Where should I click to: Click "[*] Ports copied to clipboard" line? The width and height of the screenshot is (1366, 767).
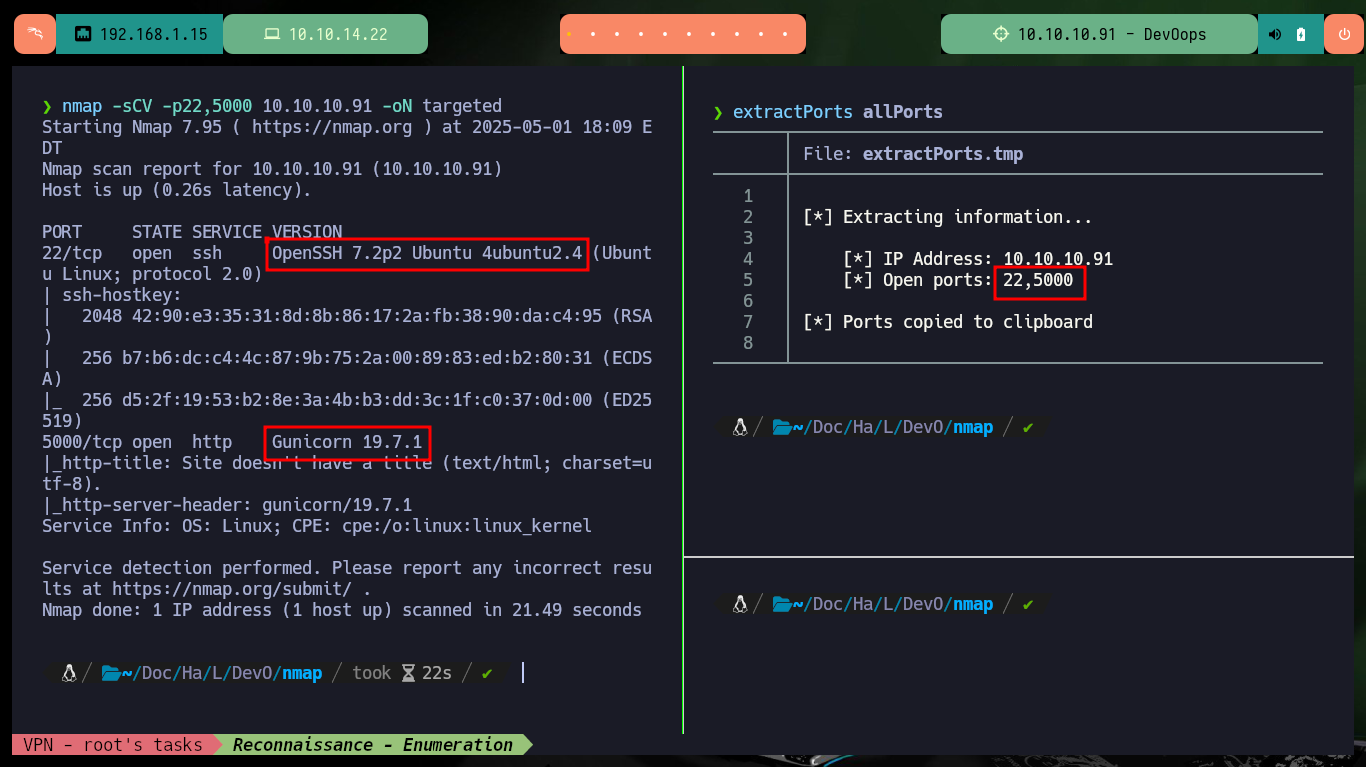[948, 322]
